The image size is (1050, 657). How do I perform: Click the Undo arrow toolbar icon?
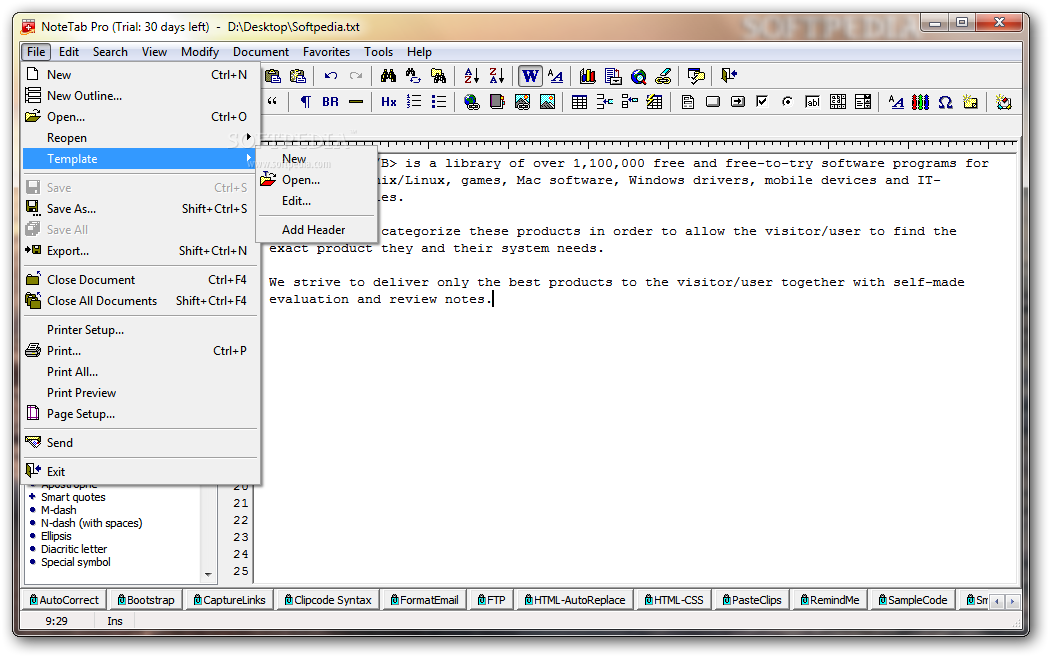pyautogui.click(x=331, y=76)
